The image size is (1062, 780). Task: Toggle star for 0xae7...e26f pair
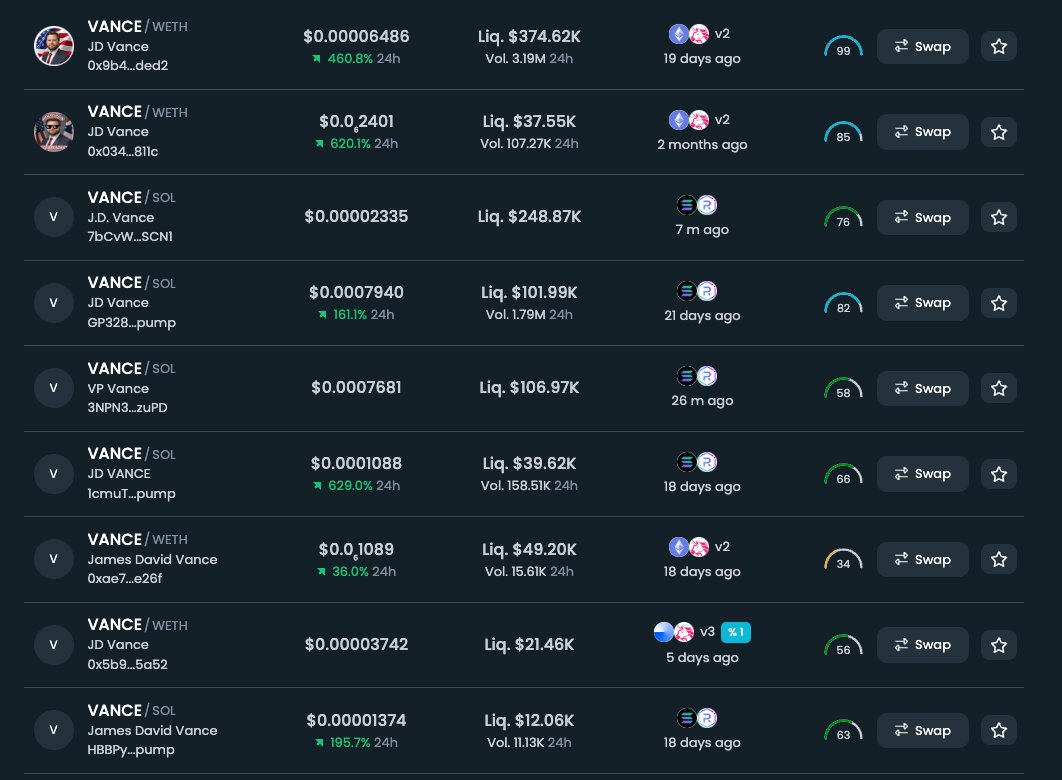[998, 559]
